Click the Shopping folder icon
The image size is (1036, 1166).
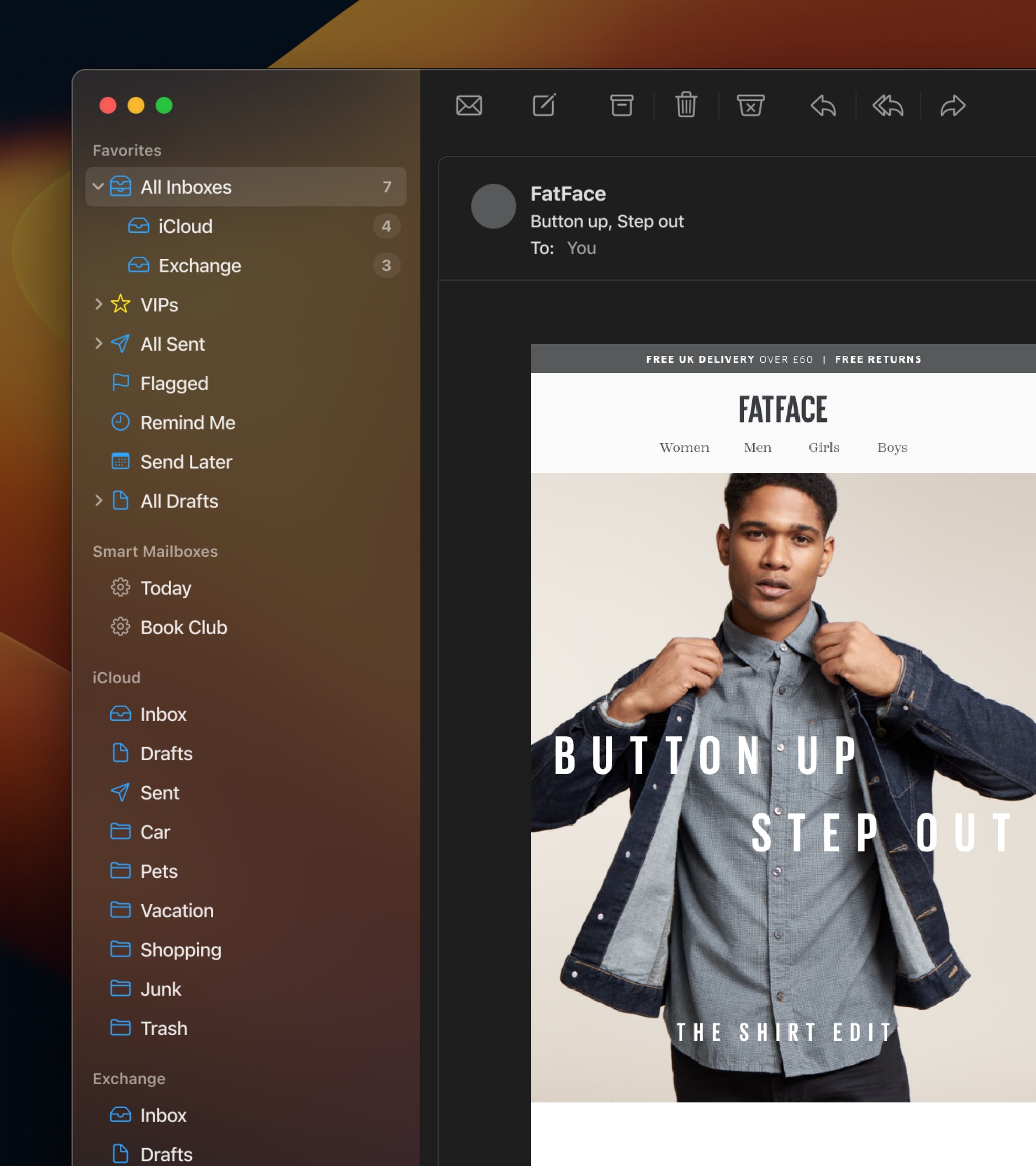click(120, 949)
